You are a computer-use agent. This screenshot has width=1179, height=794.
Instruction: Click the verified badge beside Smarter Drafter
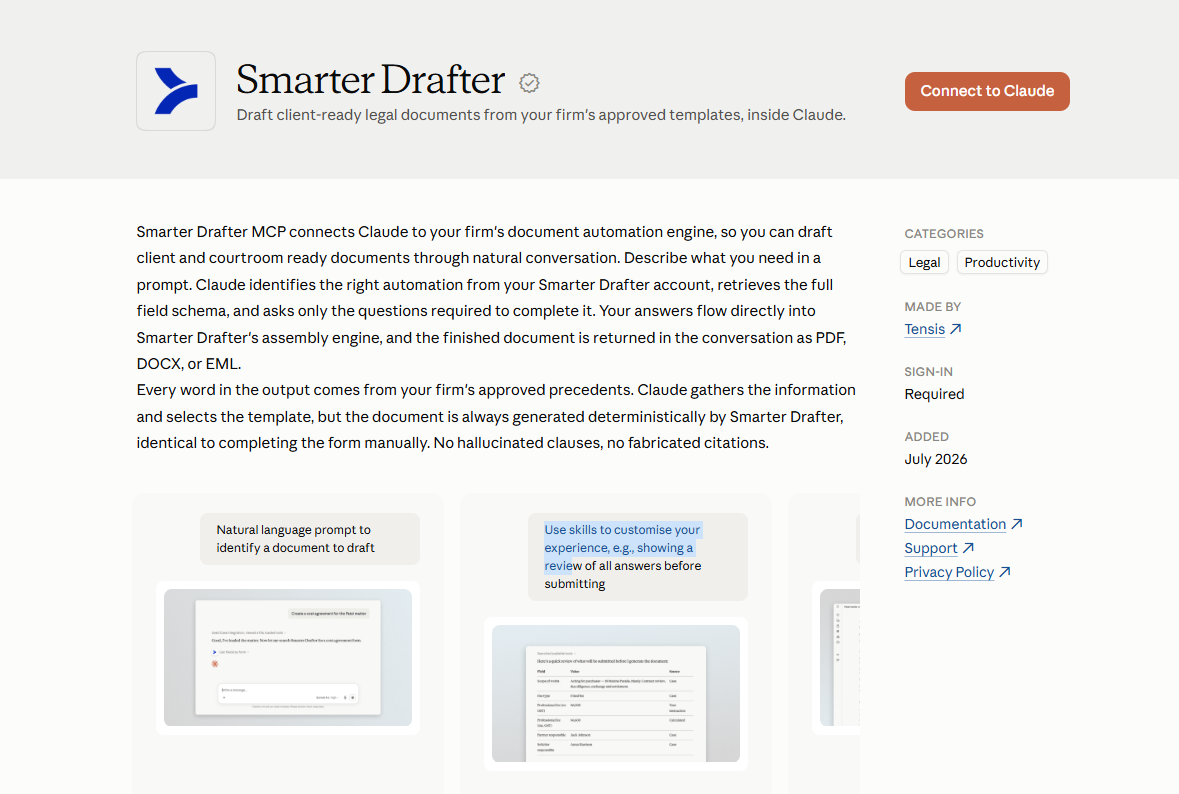[529, 83]
